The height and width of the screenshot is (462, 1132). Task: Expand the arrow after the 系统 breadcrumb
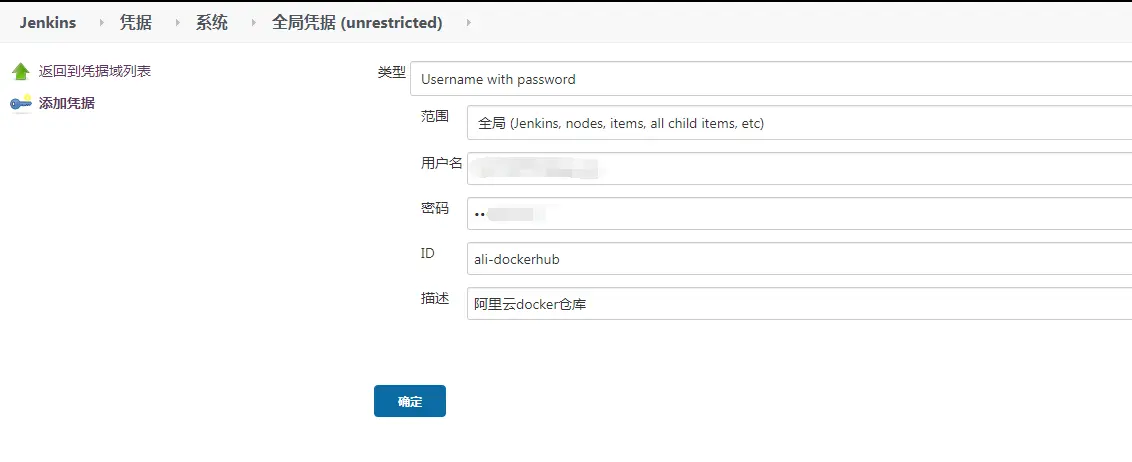click(x=253, y=22)
